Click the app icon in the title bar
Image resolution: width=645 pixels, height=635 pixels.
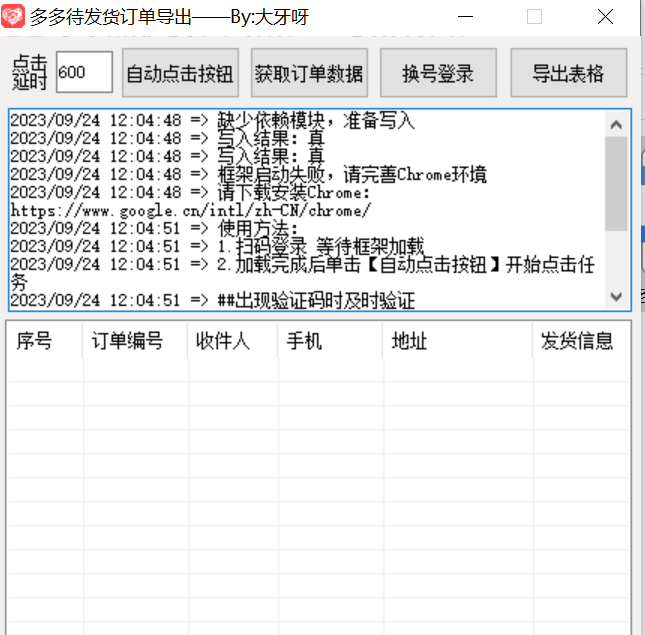tap(14, 17)
